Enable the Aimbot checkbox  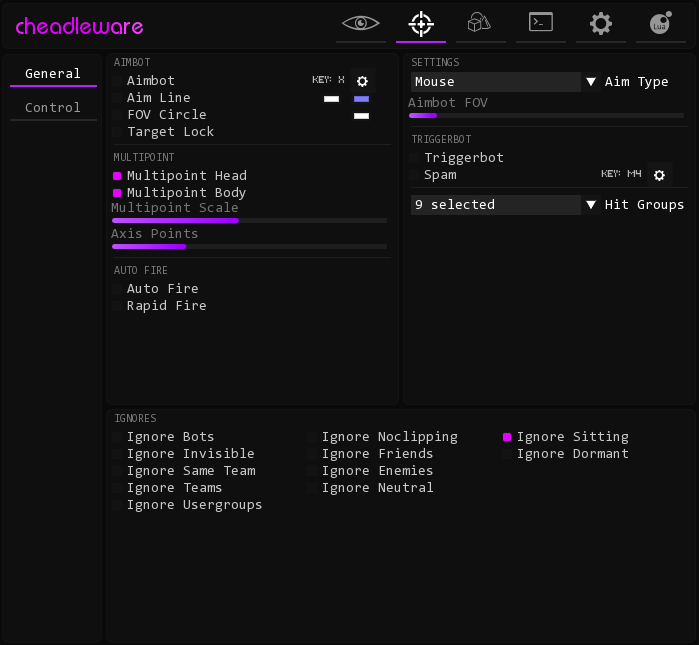(x=117, y=81)
